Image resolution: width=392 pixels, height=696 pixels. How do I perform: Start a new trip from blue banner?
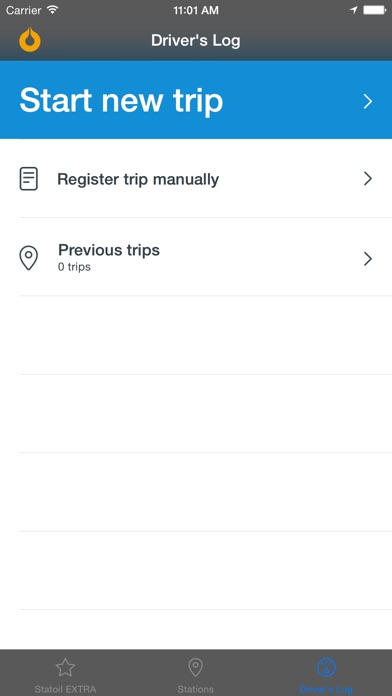196,100
